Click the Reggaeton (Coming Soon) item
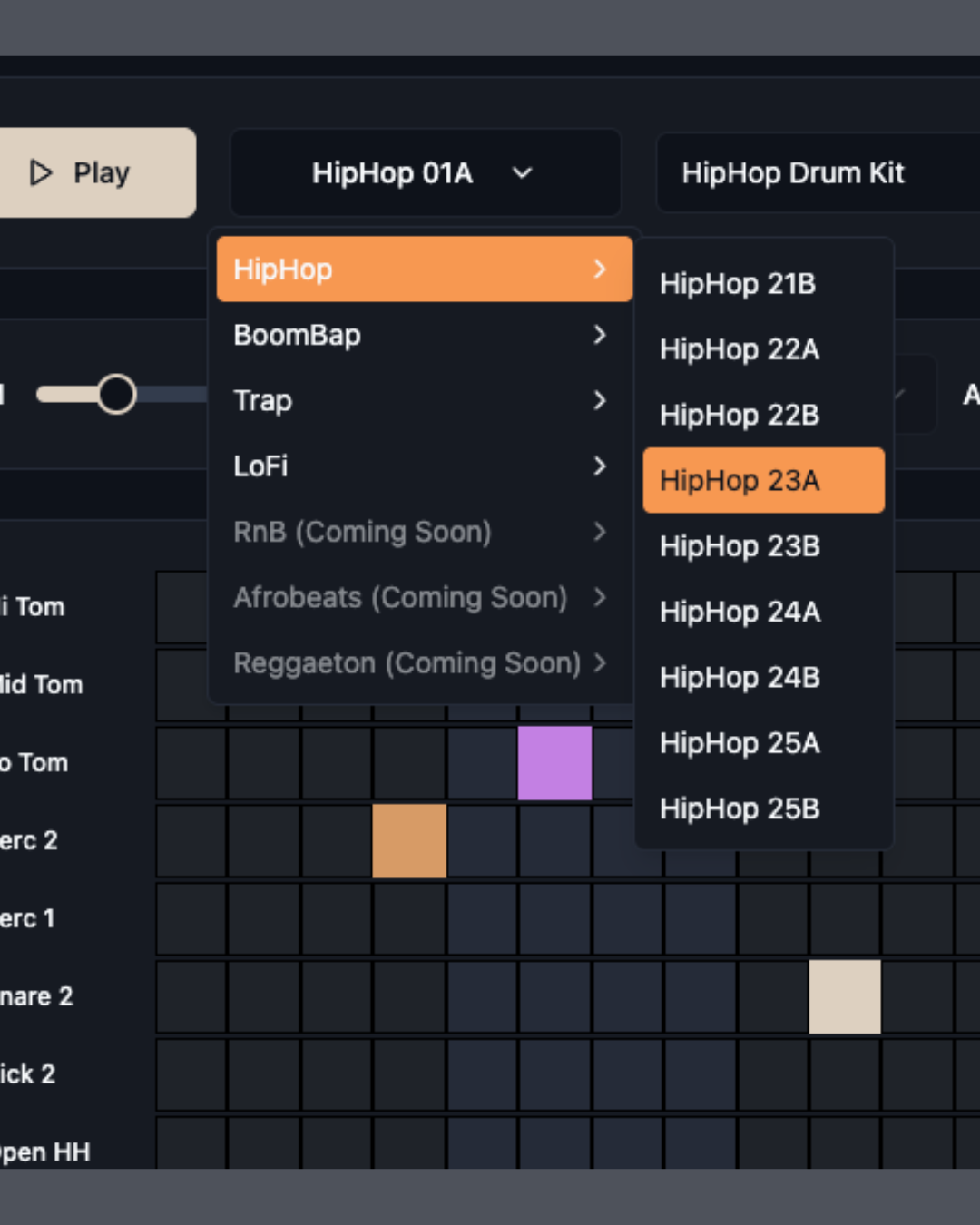 pyautogui.click(x=407, y=663)
